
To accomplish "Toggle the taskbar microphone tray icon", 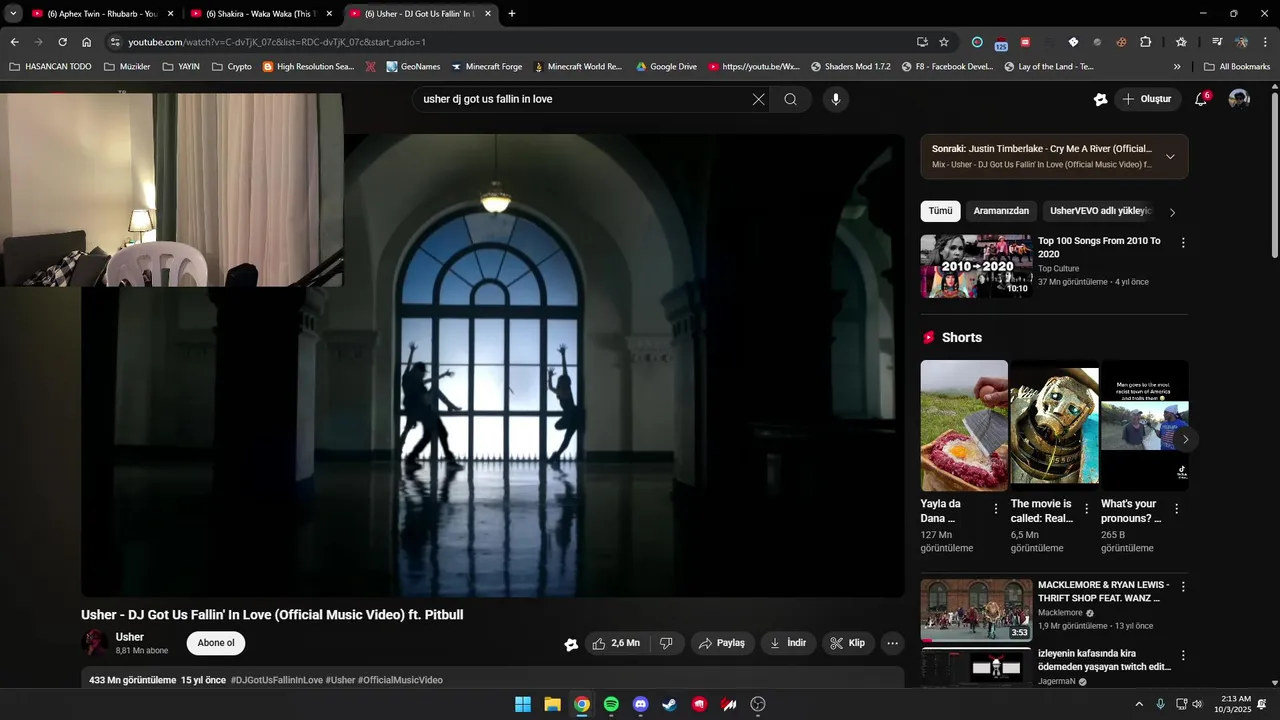I will click(x=1160, y=704).
